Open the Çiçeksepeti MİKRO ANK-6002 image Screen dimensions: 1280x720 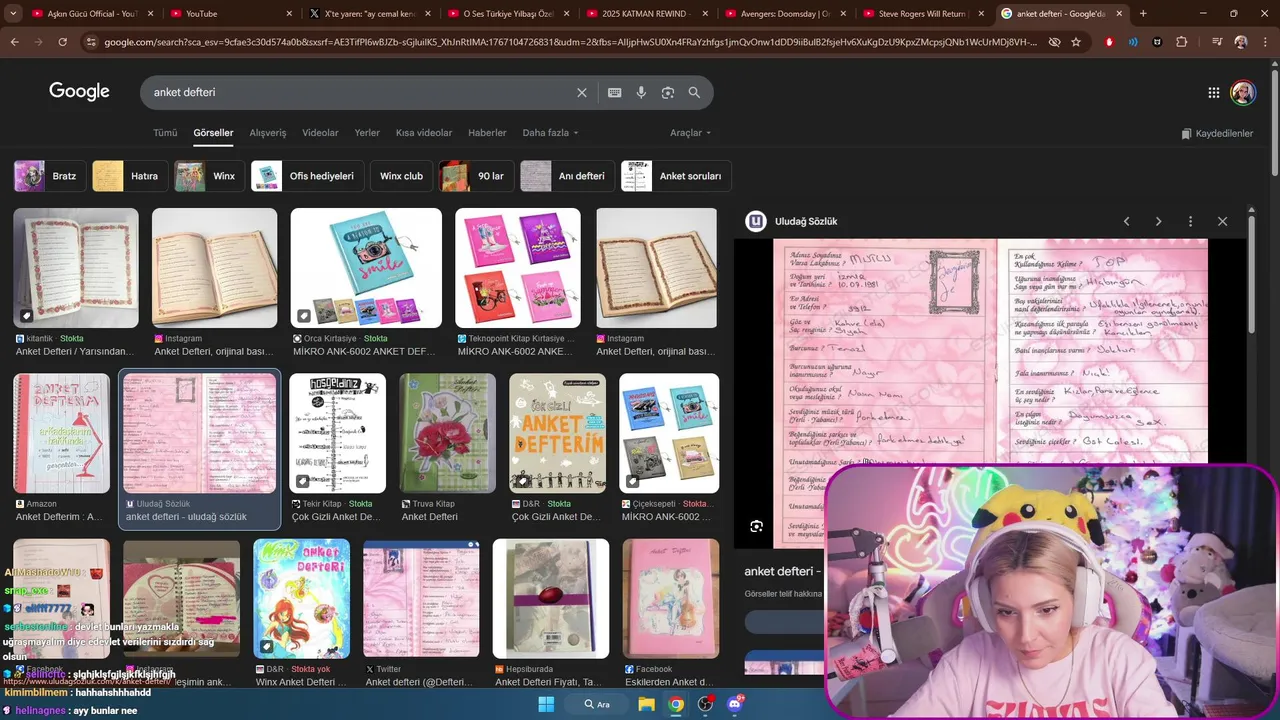[669, 434]
